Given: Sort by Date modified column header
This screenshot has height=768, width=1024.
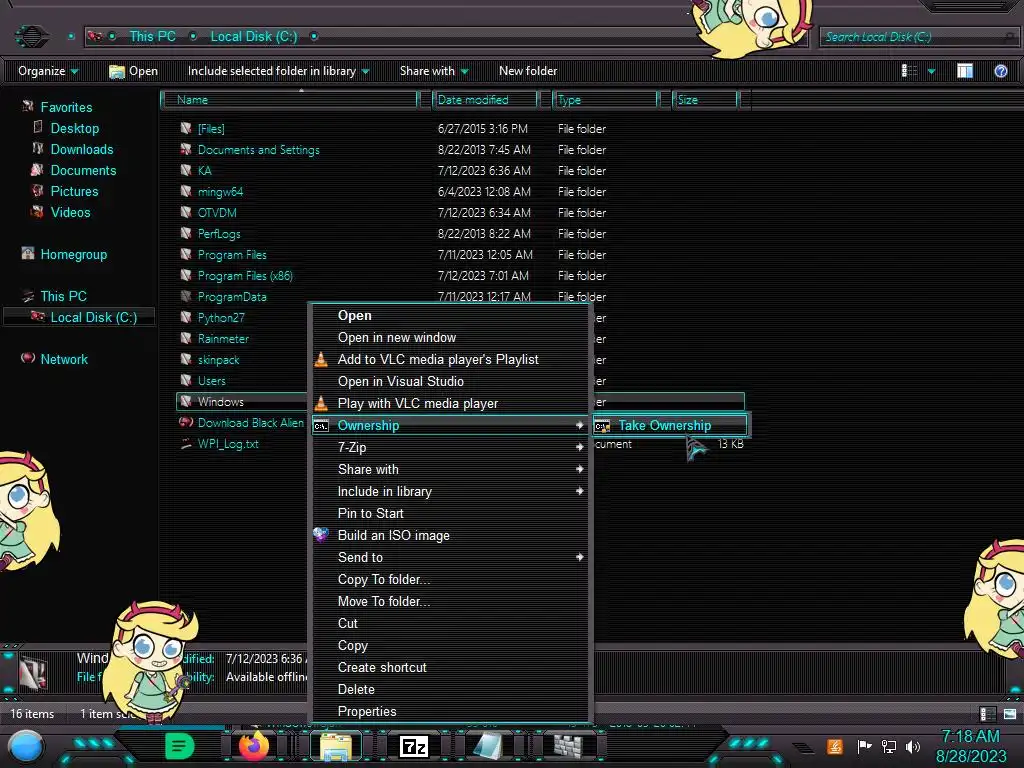Looking at the screenshot, I should tap(485, 100).
